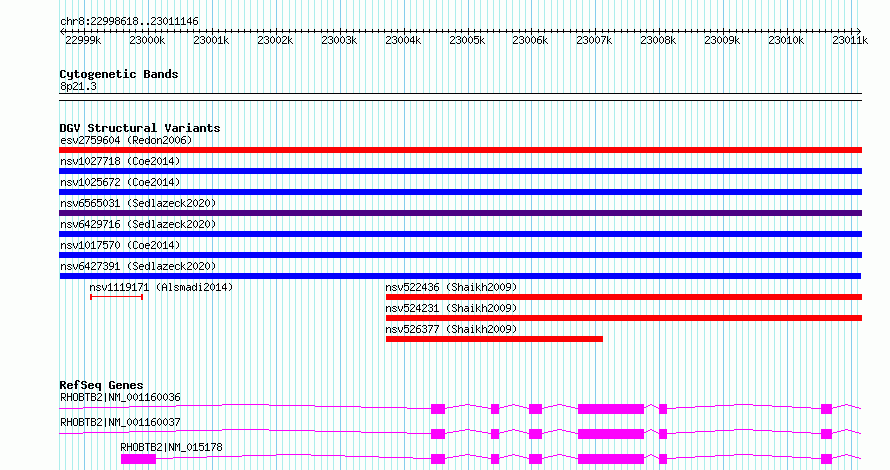Click the largest exon of RHOBTB2|NM_001160036

pyautogui.click(x=611, y=409)
